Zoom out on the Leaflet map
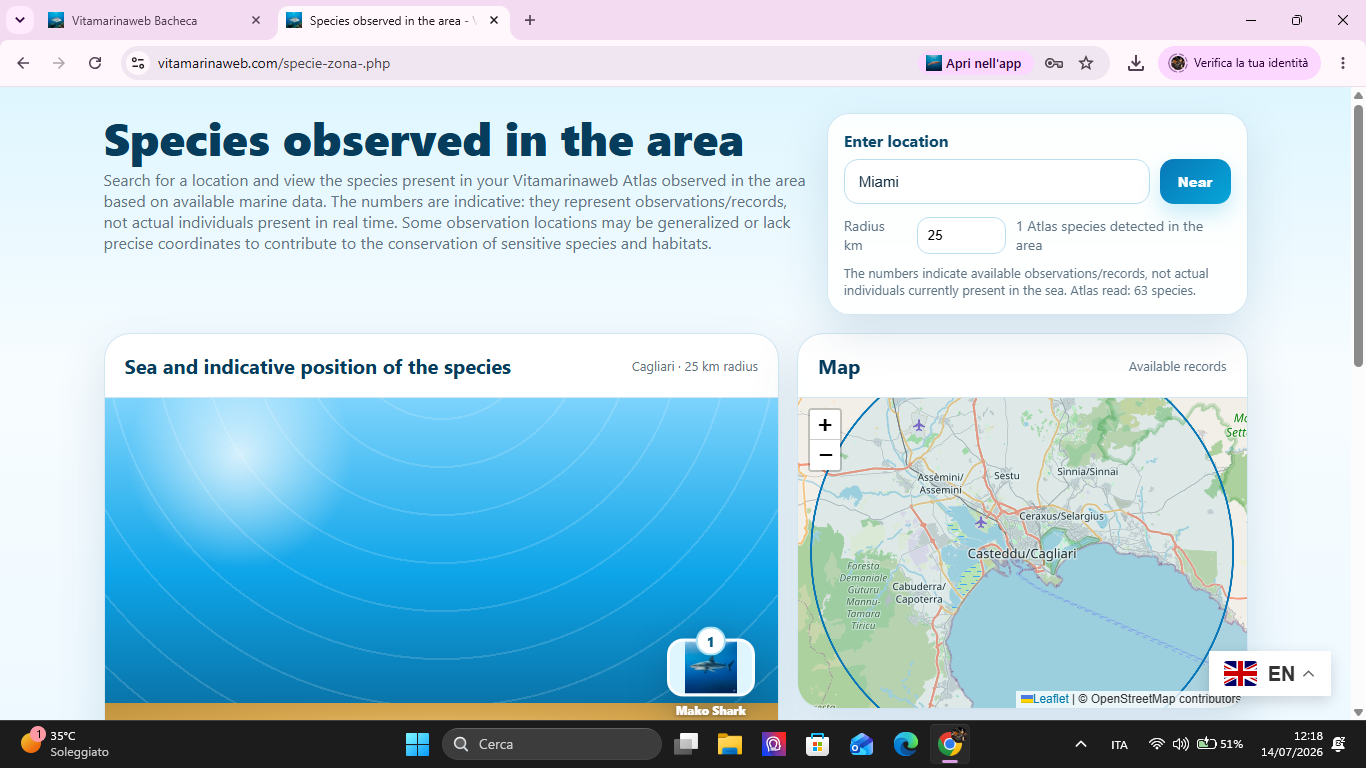 (825, 455)
